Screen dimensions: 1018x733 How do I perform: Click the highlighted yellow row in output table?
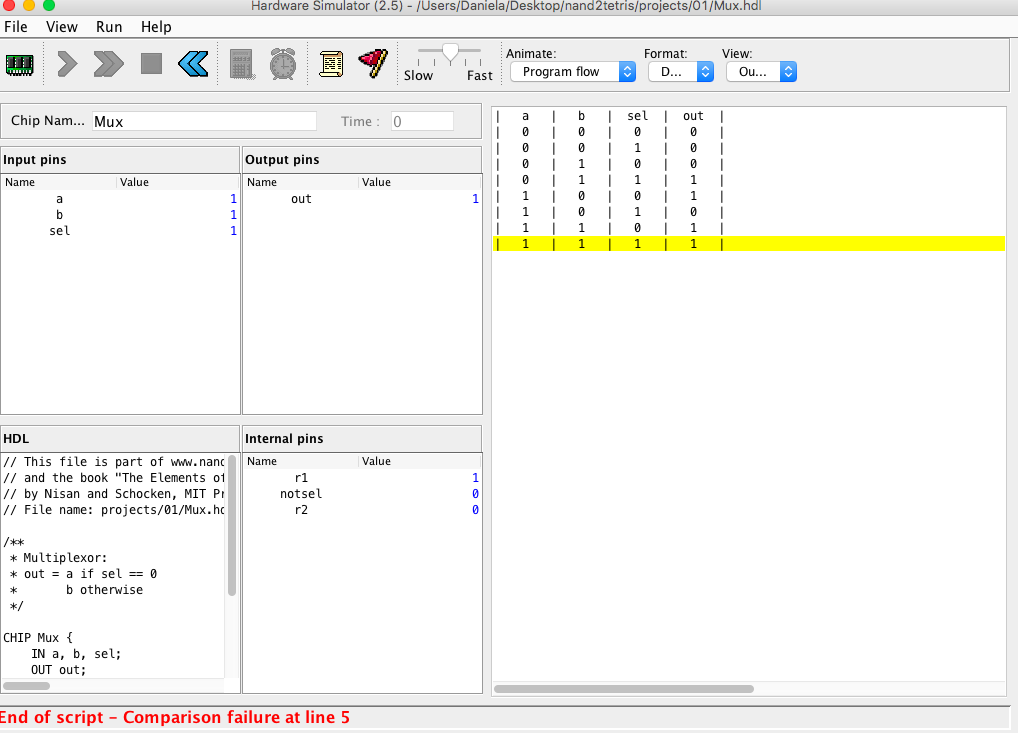(750, 244)
